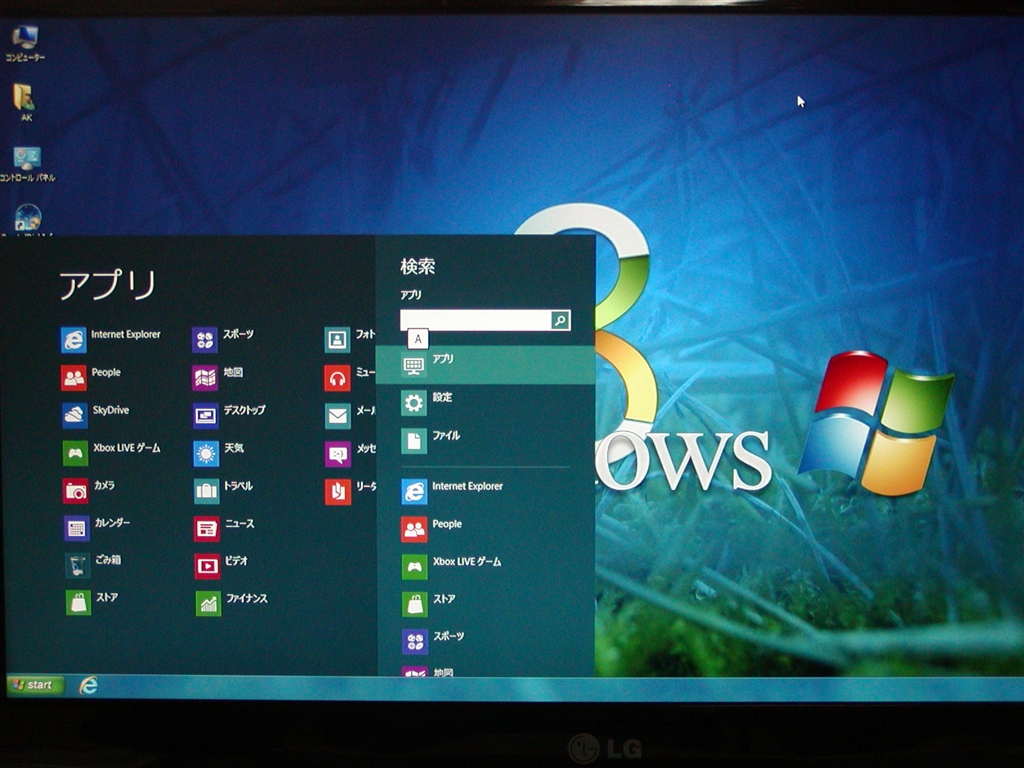Open the カレンダー (Calendar) app
1024x768 pixels.
click(x=97, y=528)
